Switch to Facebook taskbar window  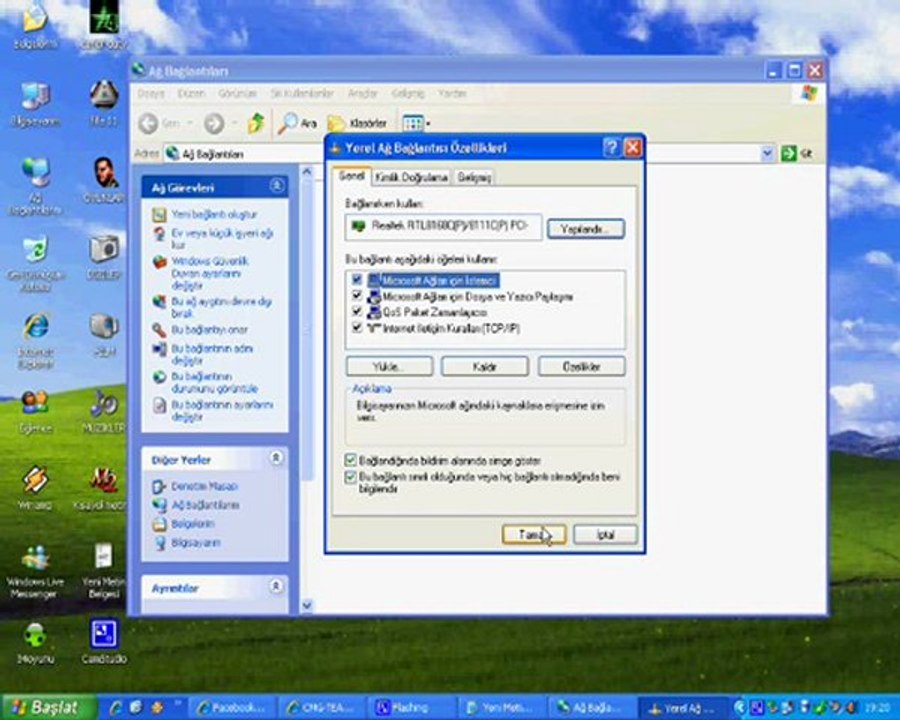point(234,707)
